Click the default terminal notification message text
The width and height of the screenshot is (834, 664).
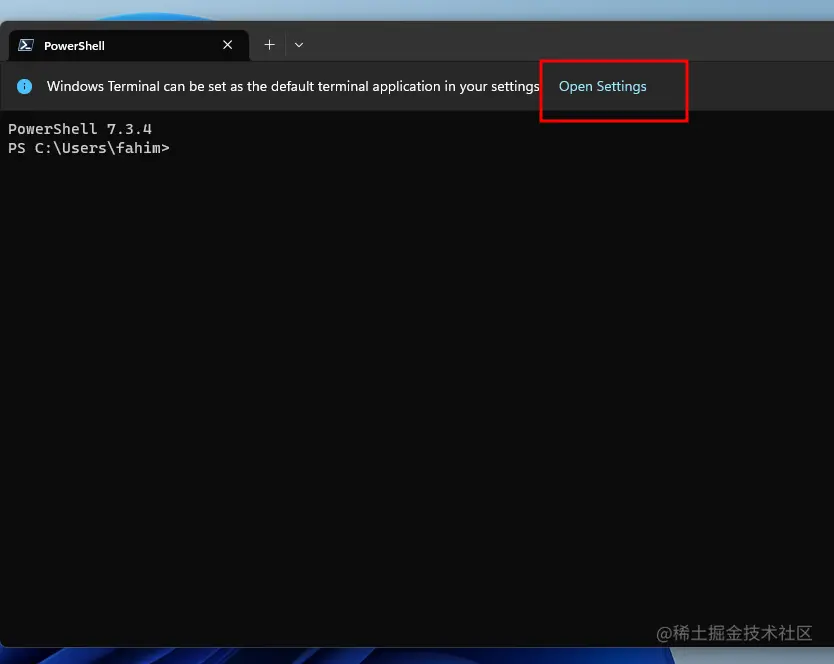[293, 86]
